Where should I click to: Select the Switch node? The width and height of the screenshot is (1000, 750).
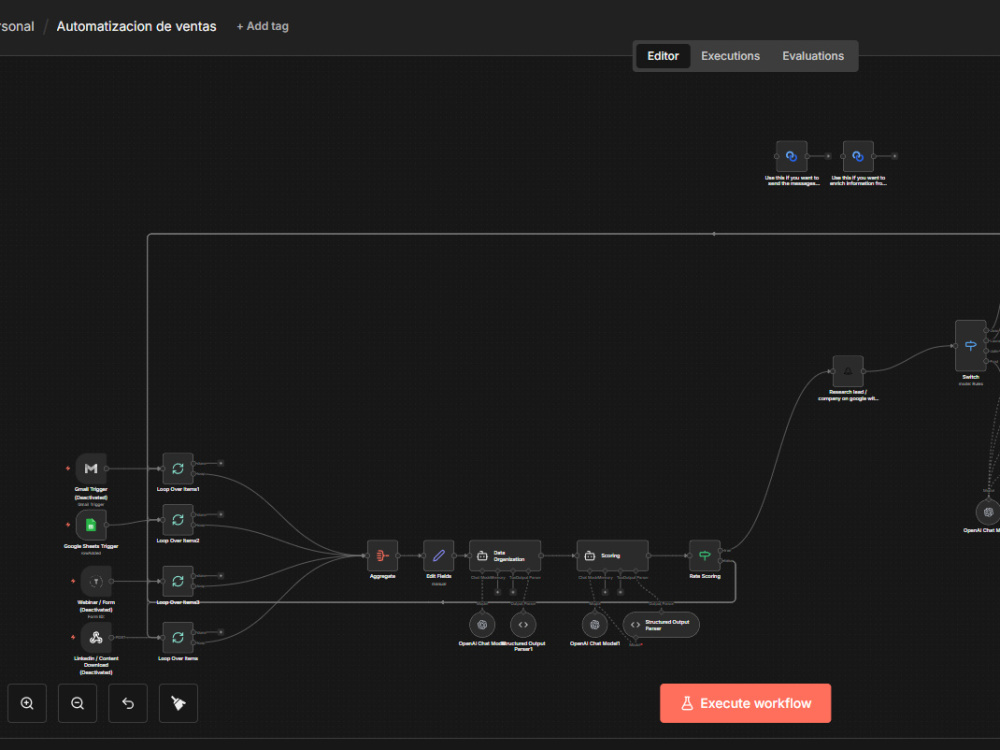coord(971,346)
